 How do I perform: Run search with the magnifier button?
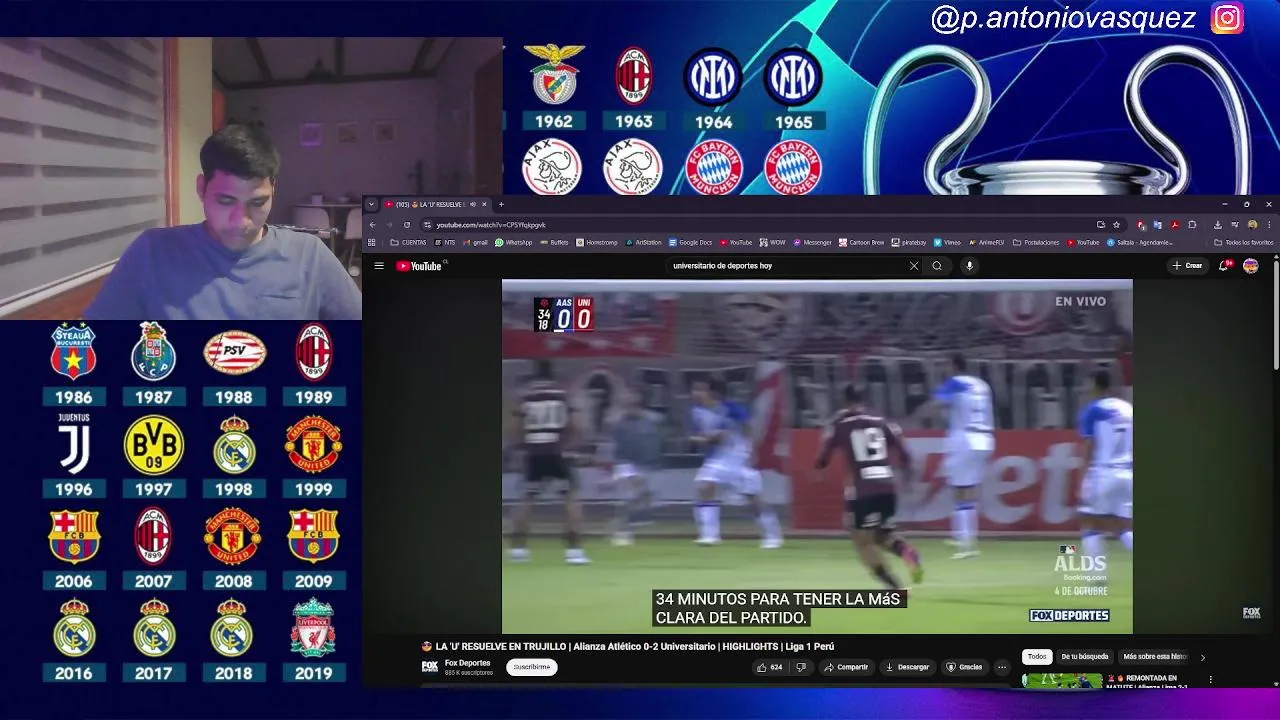click(x=937, y=266)
